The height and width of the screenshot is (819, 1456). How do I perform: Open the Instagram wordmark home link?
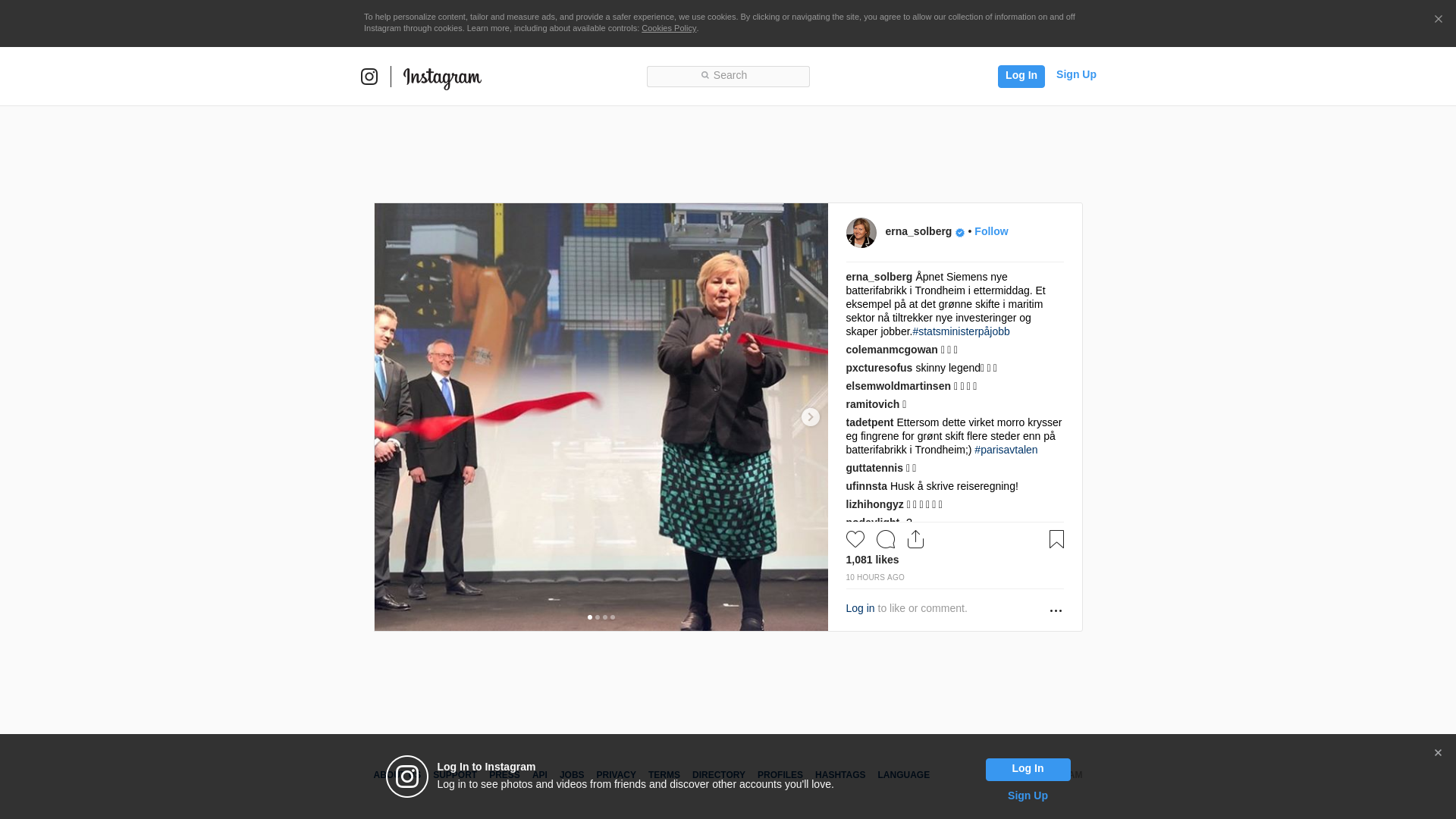[442, 77]
